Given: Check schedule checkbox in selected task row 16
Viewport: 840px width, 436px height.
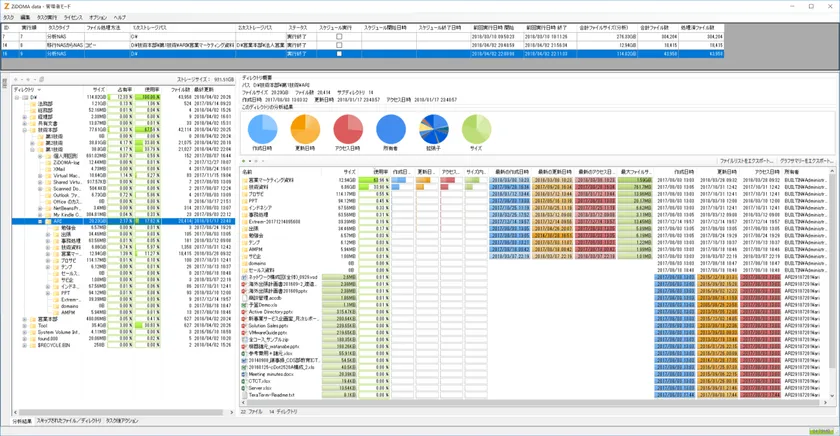Looking at the screenshot, I should click(x=339, y=54).
